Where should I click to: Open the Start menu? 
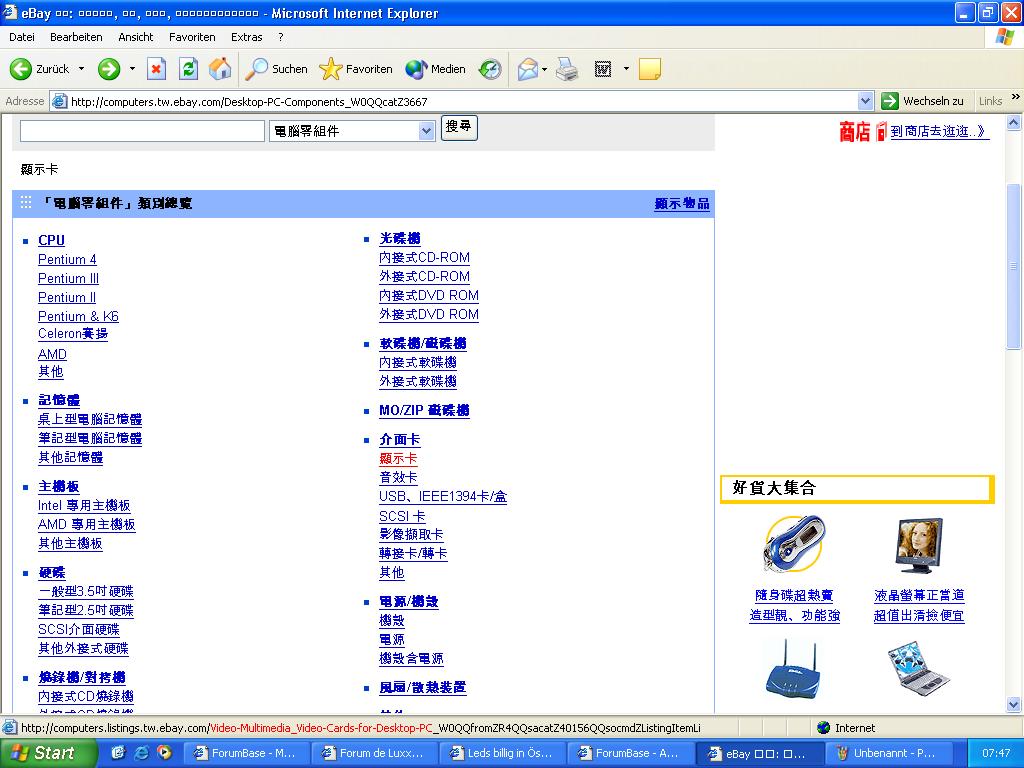point(48,753)
